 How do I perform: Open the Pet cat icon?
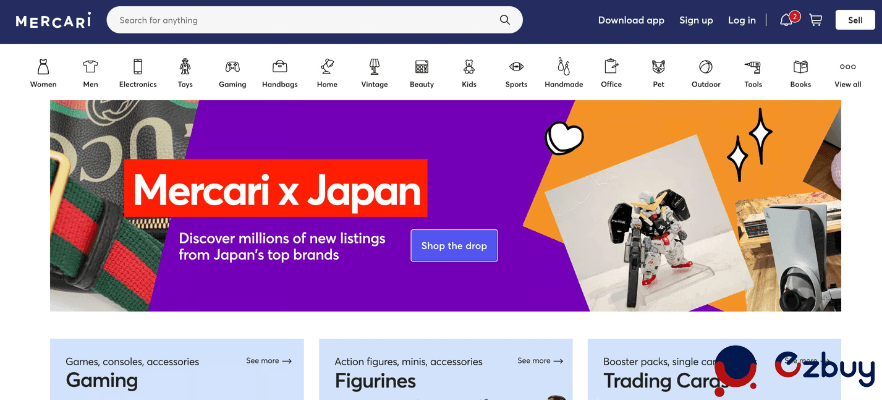(658, 67)
